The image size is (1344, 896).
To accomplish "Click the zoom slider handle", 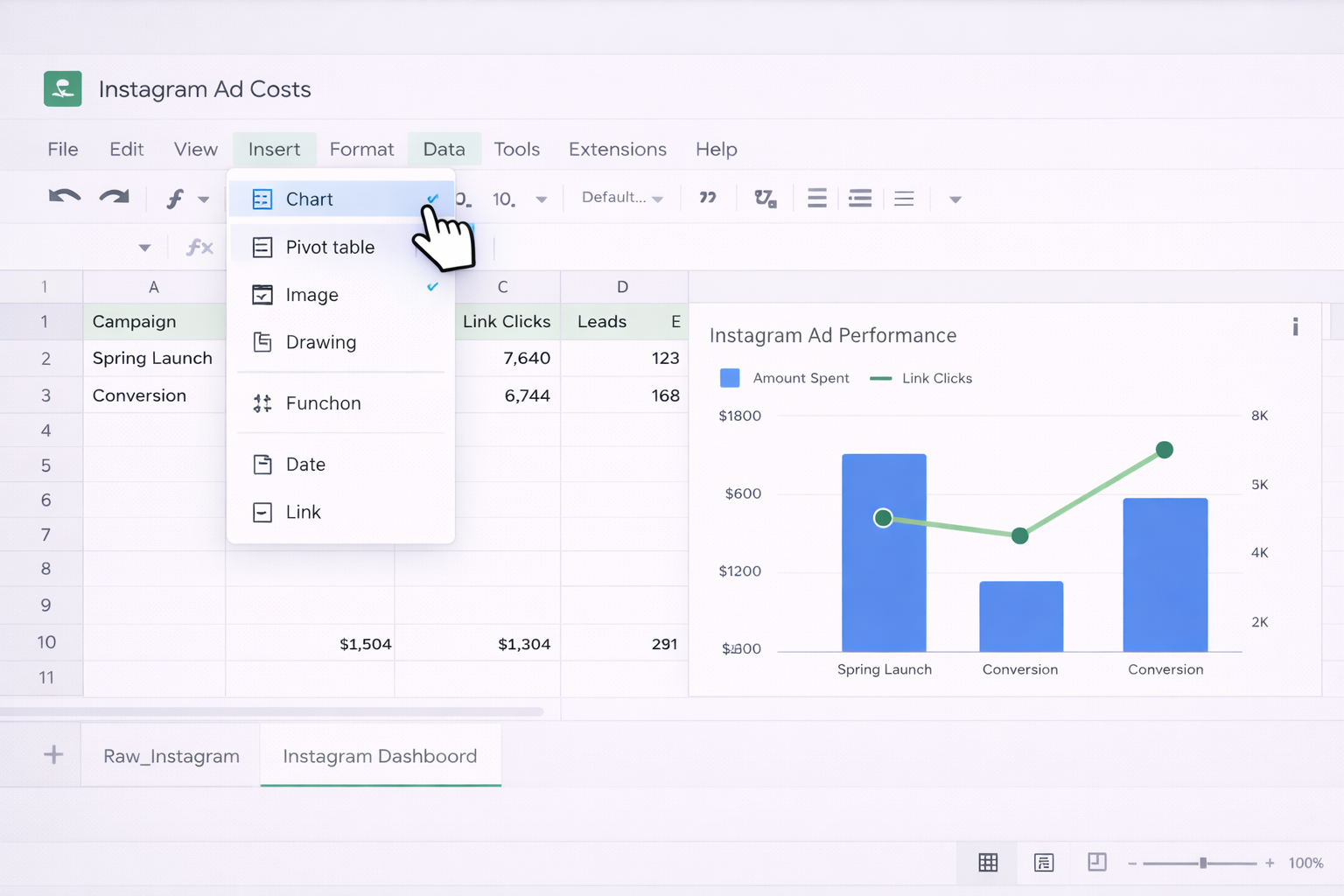I will tap(1203, 863).
